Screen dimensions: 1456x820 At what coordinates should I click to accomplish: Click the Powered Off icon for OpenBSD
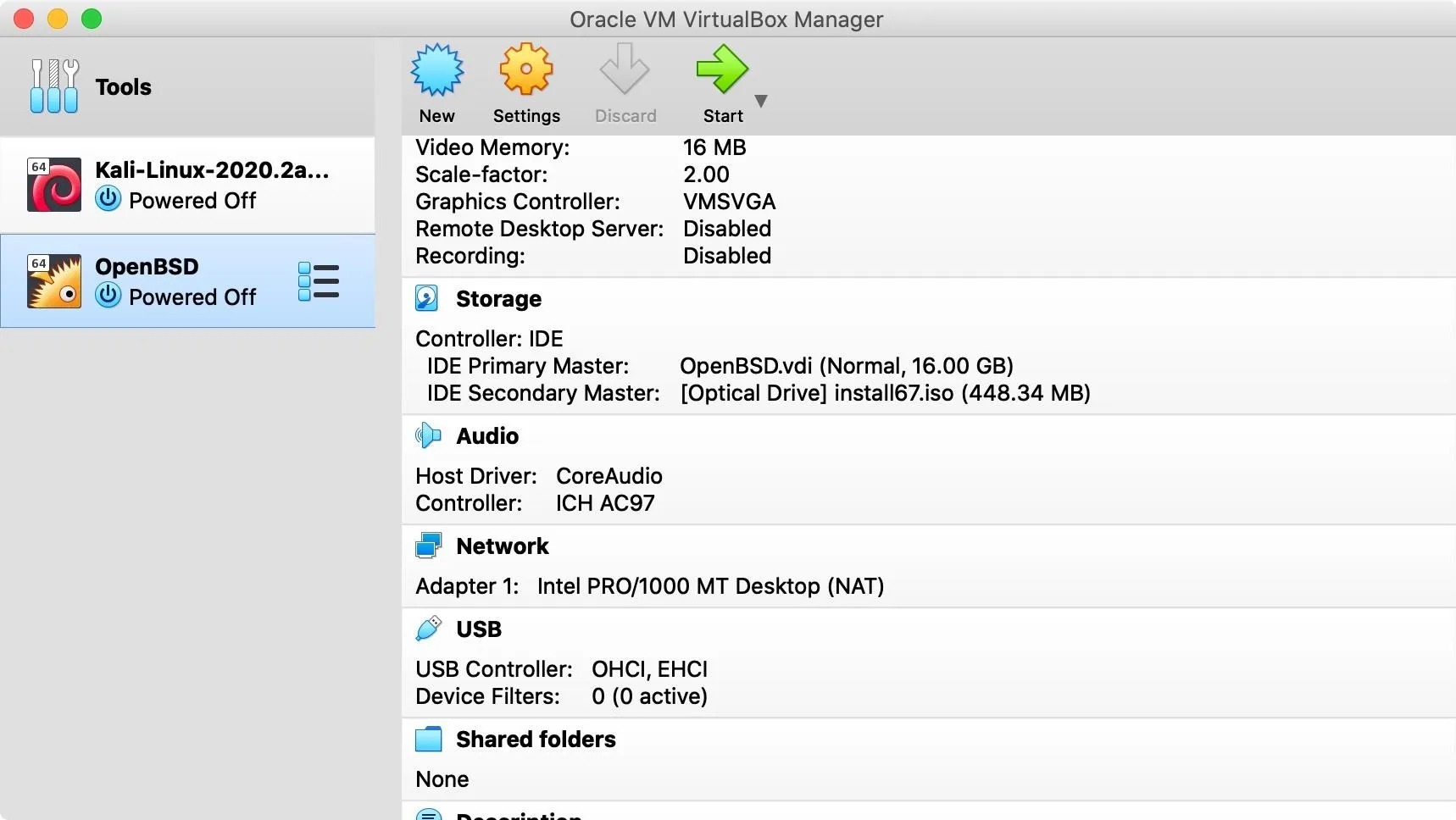(108, 296)
